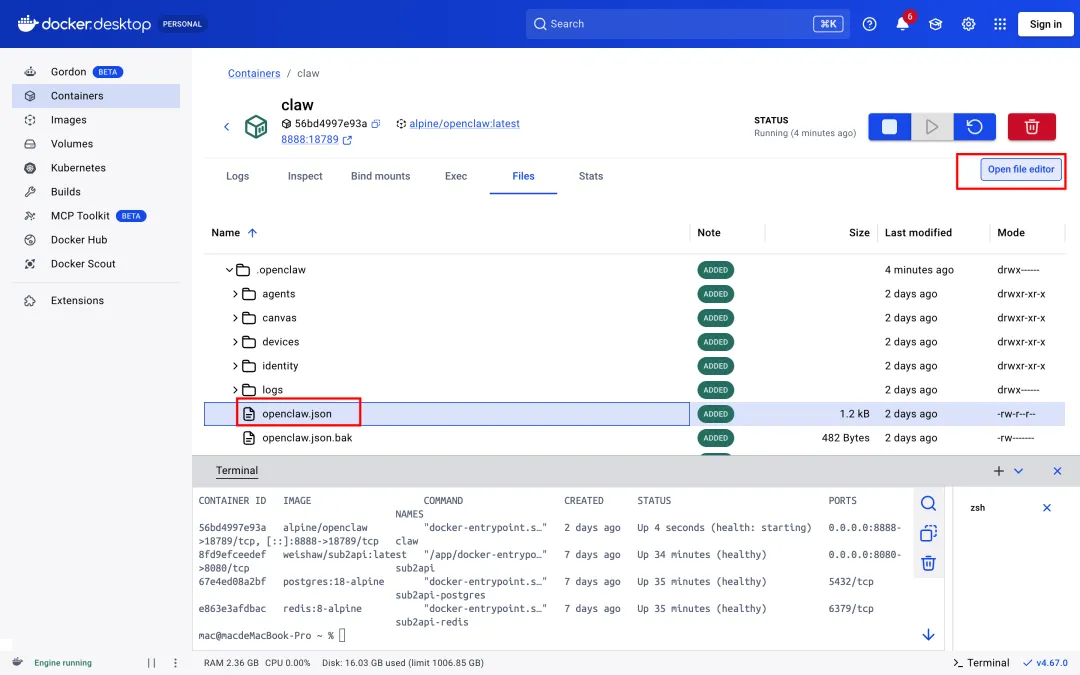Expand the agents folder
This screenshot has height=675, width=1080.
click(236, 294)
